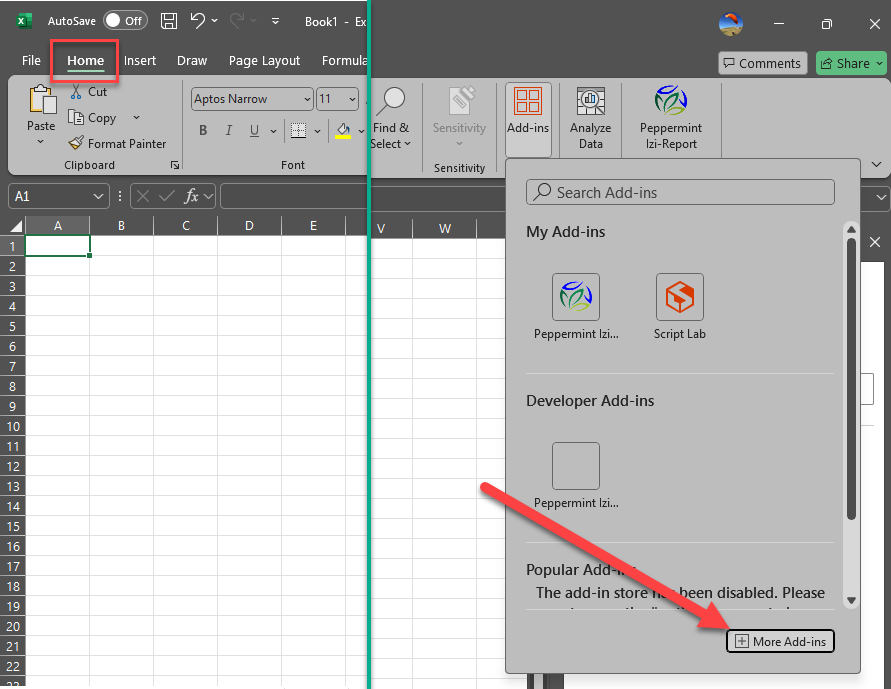Image resolution: width=891 pixels, height=689 pixels.
Task: Click the Excel app logo icon
Action: pos(22,21)
